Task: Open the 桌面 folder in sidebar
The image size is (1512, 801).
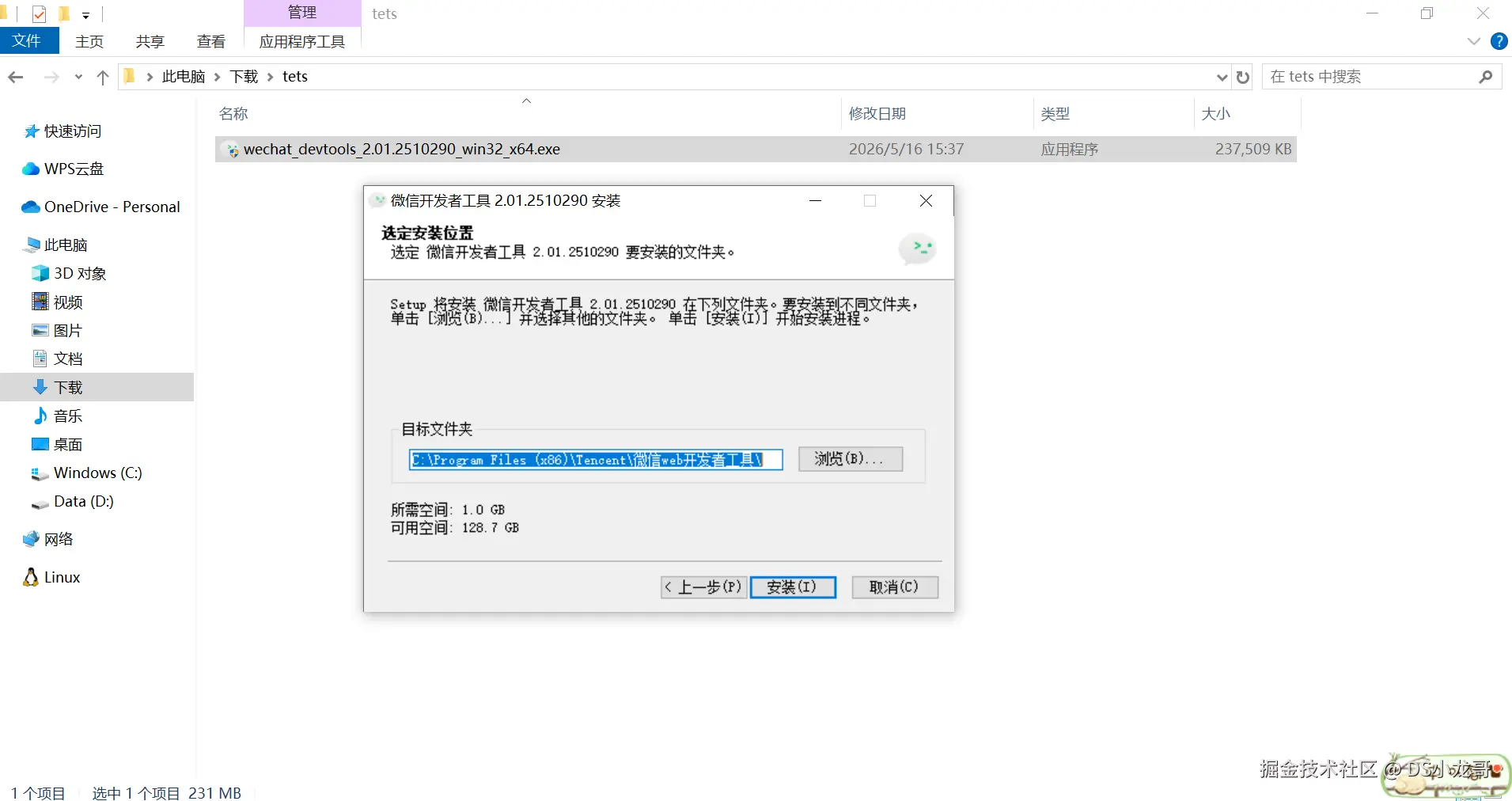Action: pyautogui.click(x=57, y=445)
